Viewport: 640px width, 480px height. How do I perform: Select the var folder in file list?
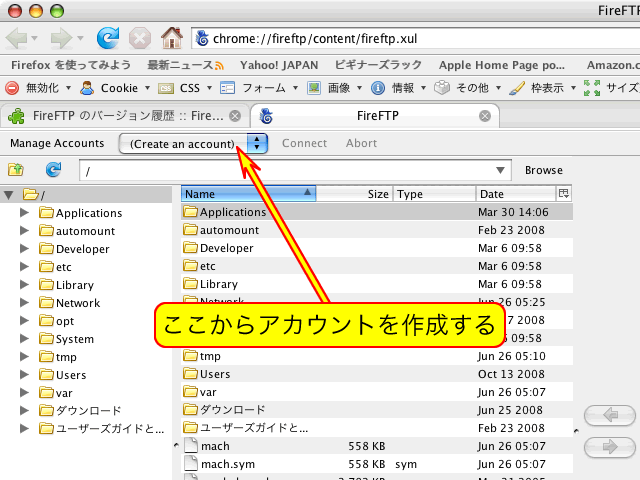[x=377, y=392]
